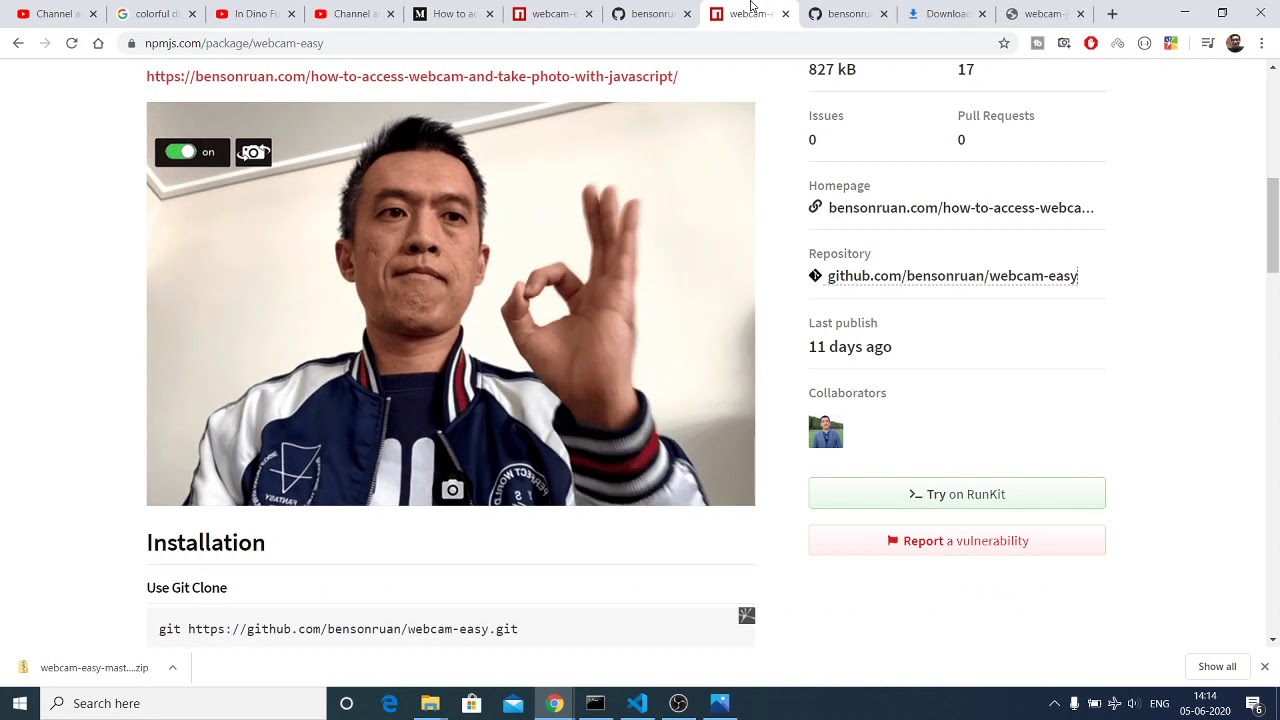Screen dimensions: 1280x720
Task: Reload the npmjs page
Action: point(71,43)
